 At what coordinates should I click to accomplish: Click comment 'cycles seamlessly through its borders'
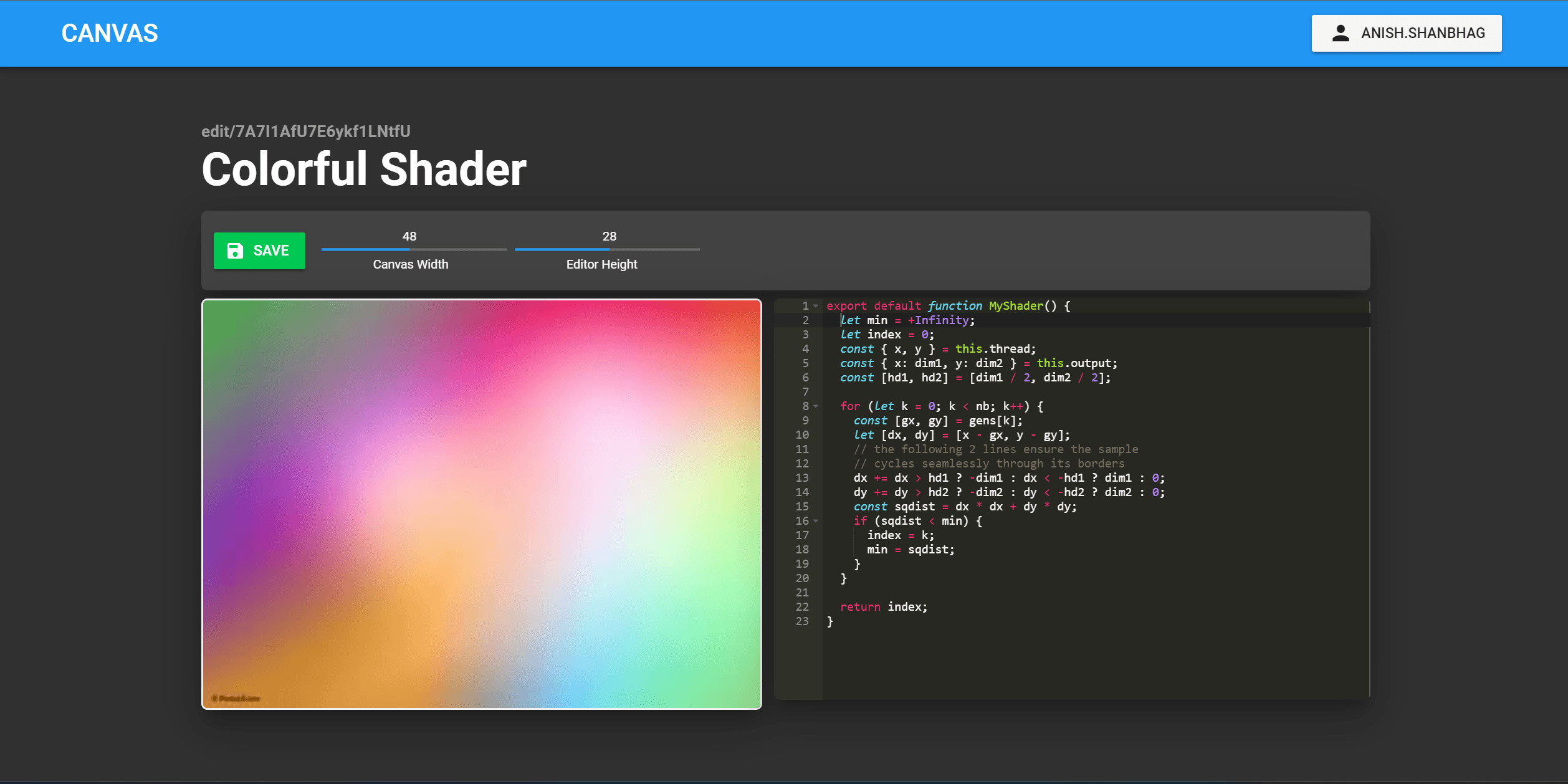(989, 464)
